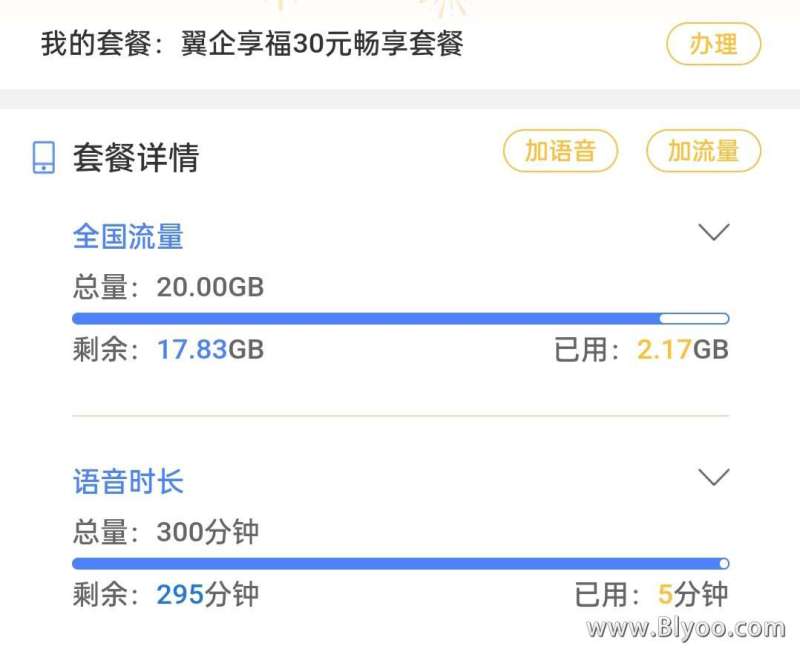800x658 pixels.
Task: Tap the 总量 20.00GB label
Action: coord(168,287)
